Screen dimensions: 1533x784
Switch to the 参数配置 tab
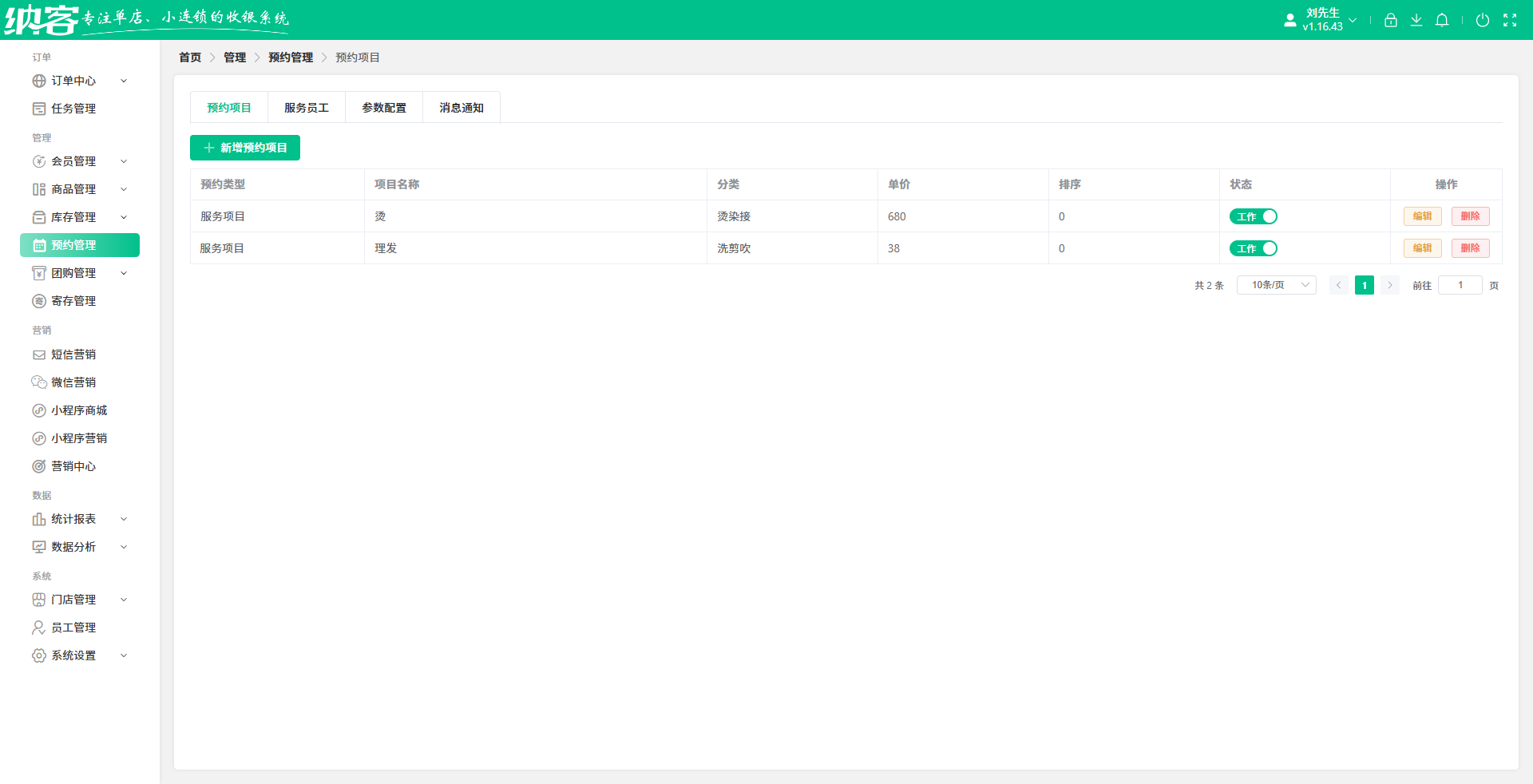point(384,108)
